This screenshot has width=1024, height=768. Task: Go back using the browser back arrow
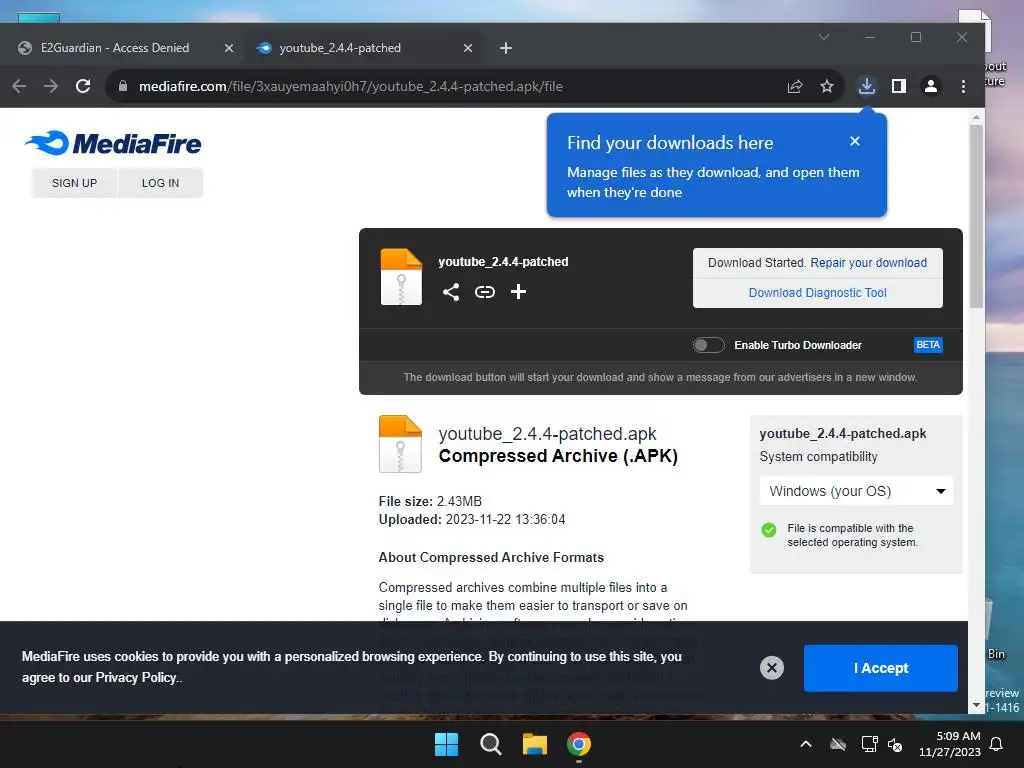click(19, 86)
